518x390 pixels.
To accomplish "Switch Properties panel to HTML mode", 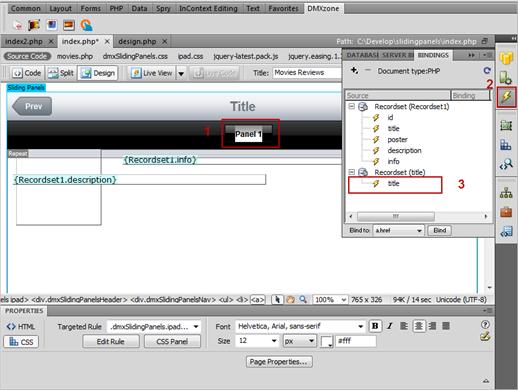I will [21, 326].
